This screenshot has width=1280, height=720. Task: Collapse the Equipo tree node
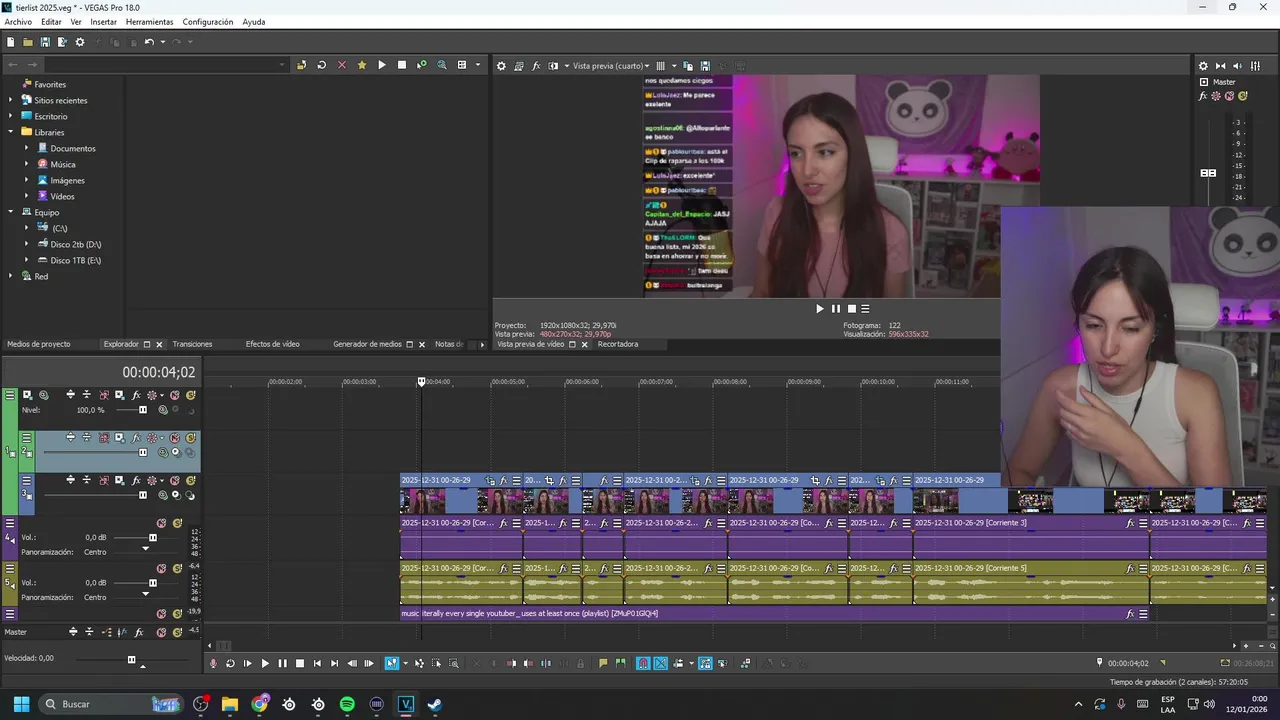pos(11,212)
